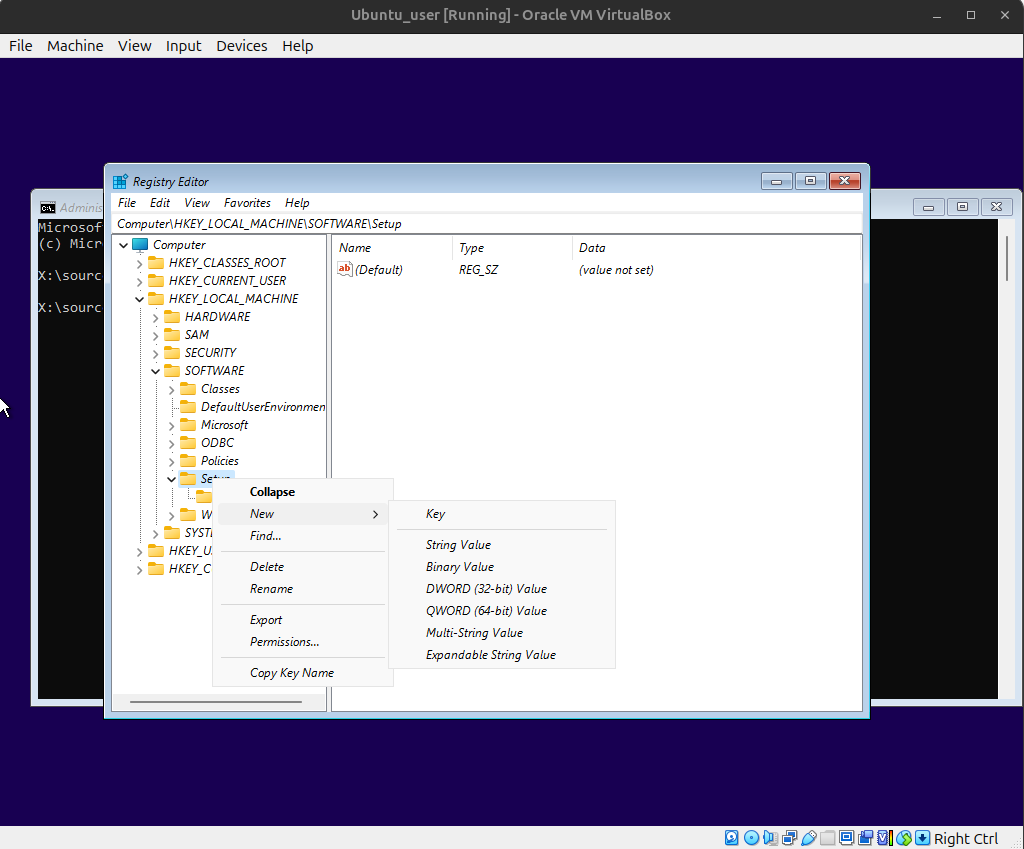Viewport: 1024px width, 849px height.
Task: Click the HARDWARE folder icon
Action: click(172, 317)
